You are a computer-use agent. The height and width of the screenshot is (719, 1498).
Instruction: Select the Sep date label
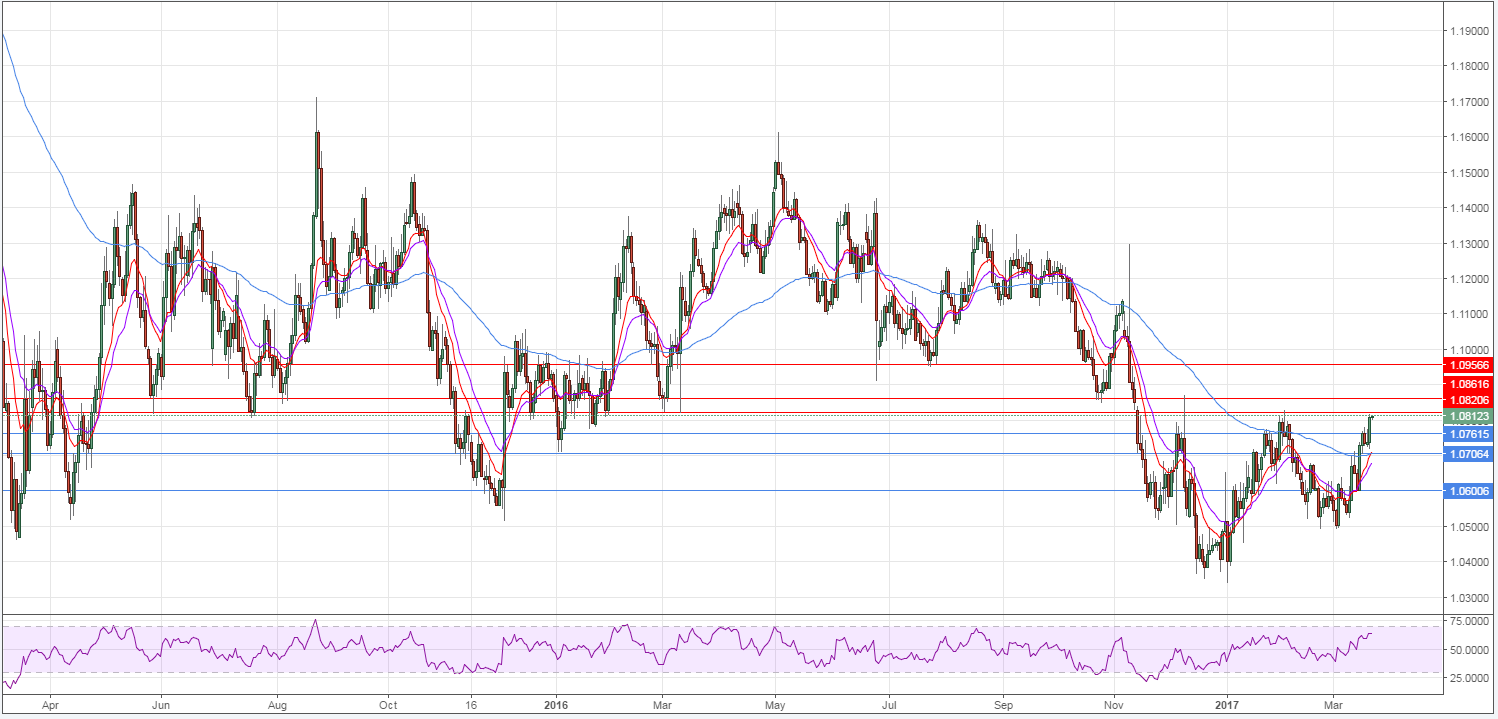click(1003, 706)
